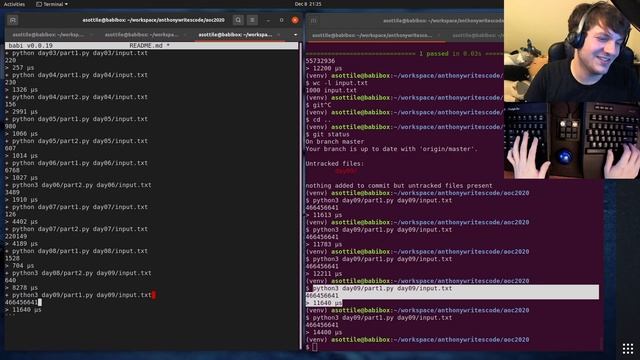Click the '8278 µs' timing line
The image size is (640, 360).
coord(21,288)
